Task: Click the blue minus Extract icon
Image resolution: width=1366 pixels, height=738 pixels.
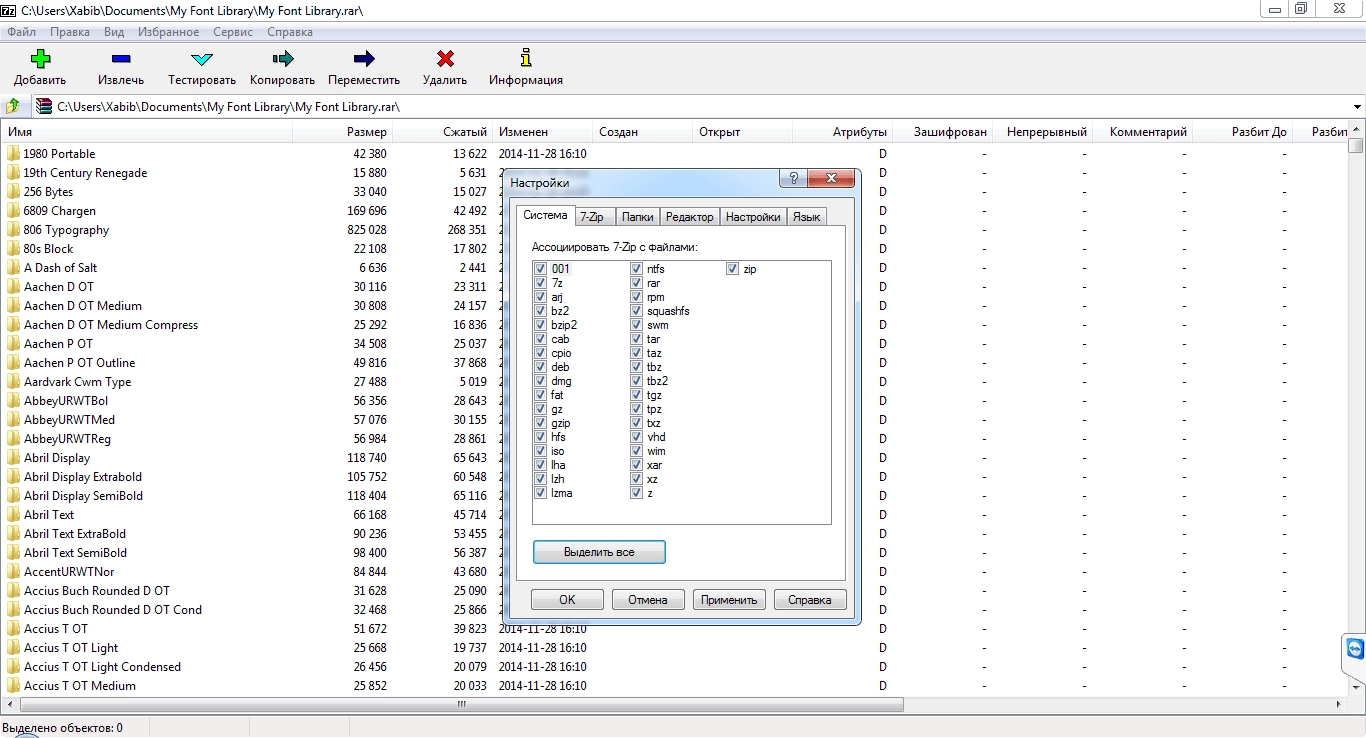Action: (121, 59)
